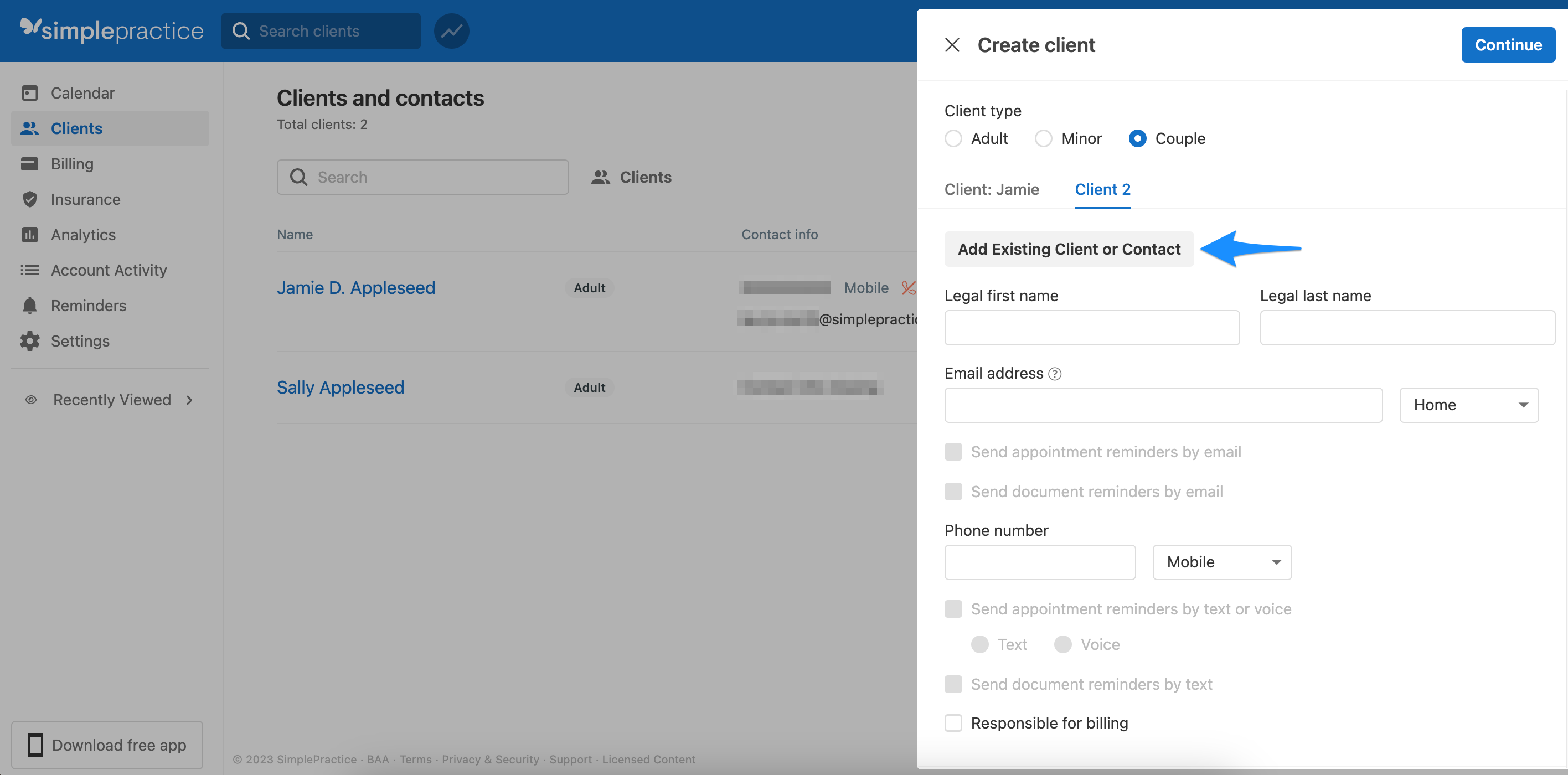This screenshot has height=775, width=1568.
Task: Open the Home email type dropdown
Action: 1468,404
